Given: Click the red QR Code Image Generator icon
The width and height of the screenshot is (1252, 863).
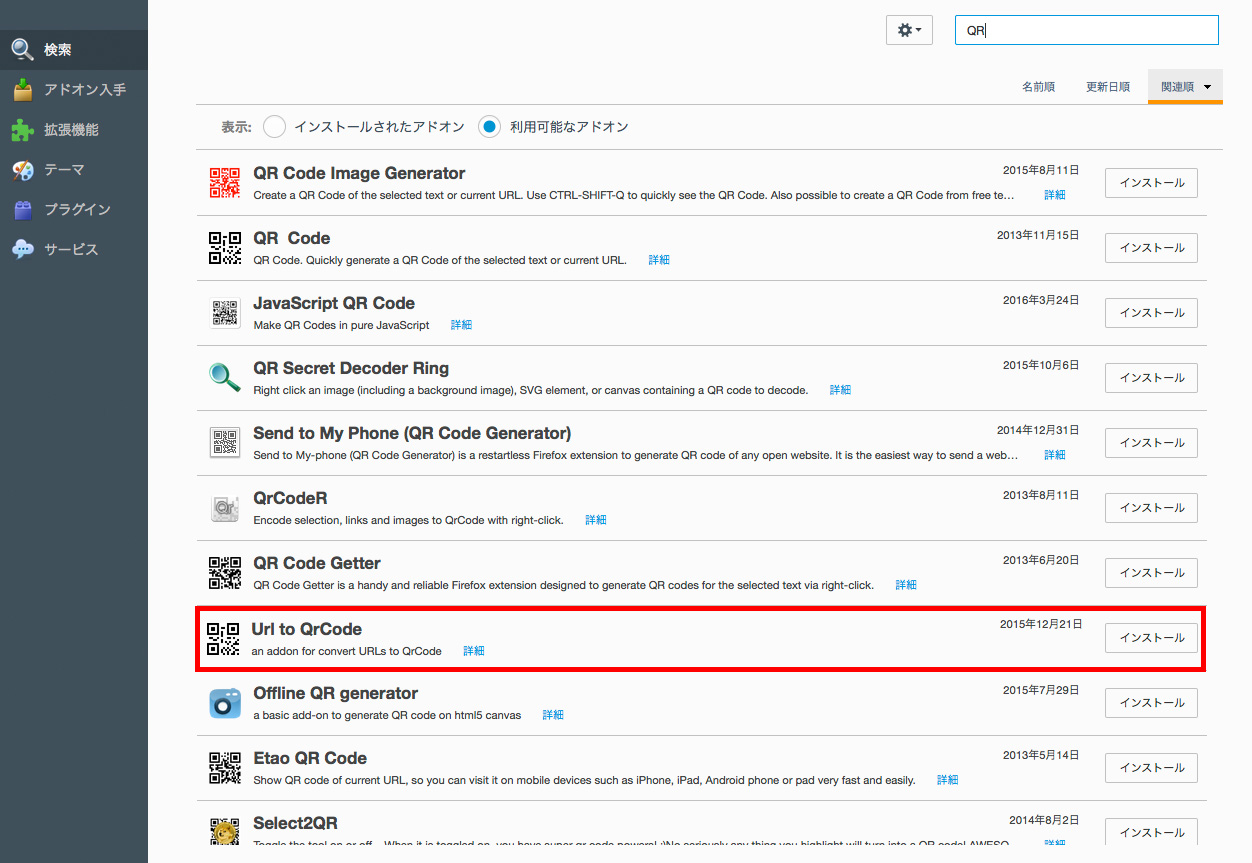Looking at the screenshot, I should pos(225,183).
